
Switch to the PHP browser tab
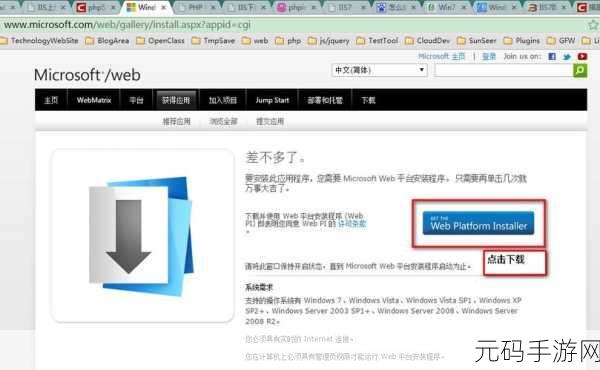click(195, 7)
